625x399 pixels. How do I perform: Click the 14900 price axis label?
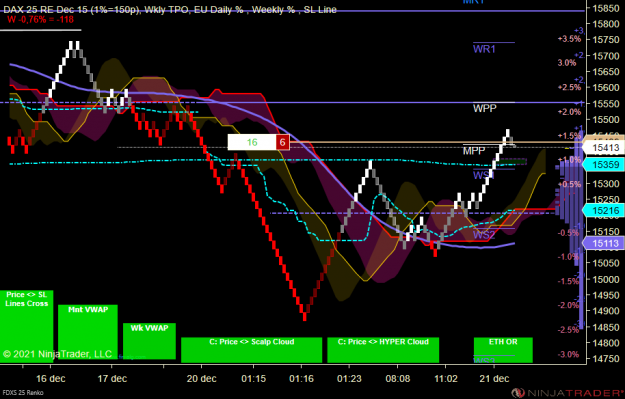click(606, 311)
